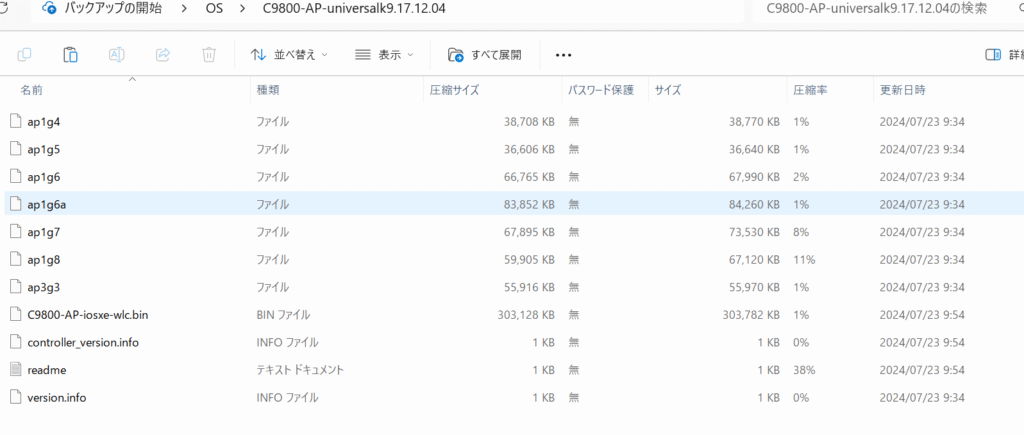Click the delete trash icon
Screen dimensions: 1024x435
coord(209,55)
